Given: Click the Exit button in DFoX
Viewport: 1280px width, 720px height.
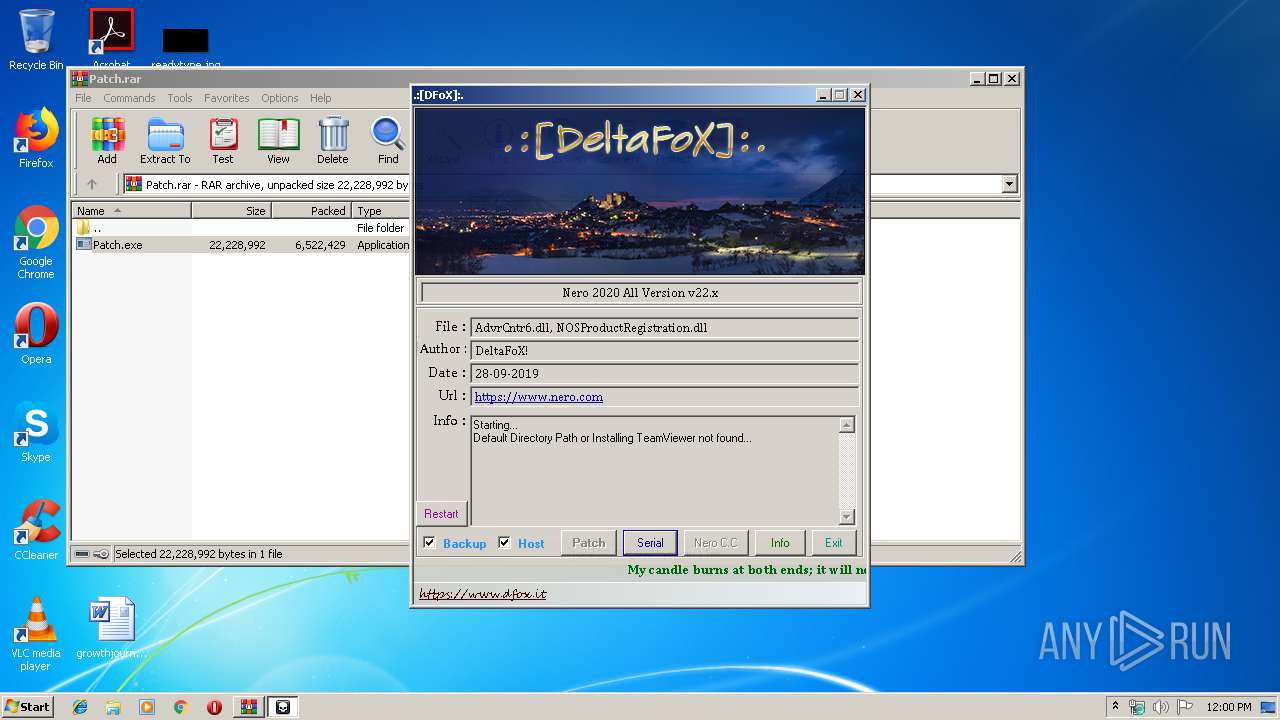Looking at the screenshot, I should (834, 543).
